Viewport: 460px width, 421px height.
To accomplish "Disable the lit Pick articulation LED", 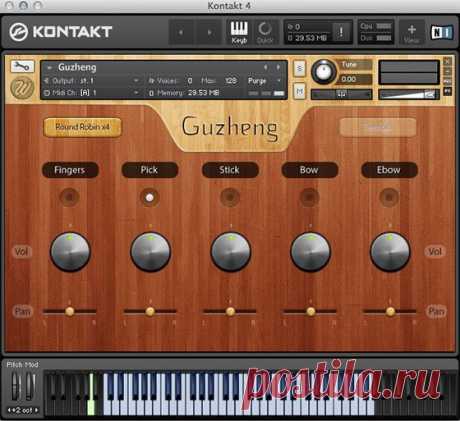I will [150, 197].
